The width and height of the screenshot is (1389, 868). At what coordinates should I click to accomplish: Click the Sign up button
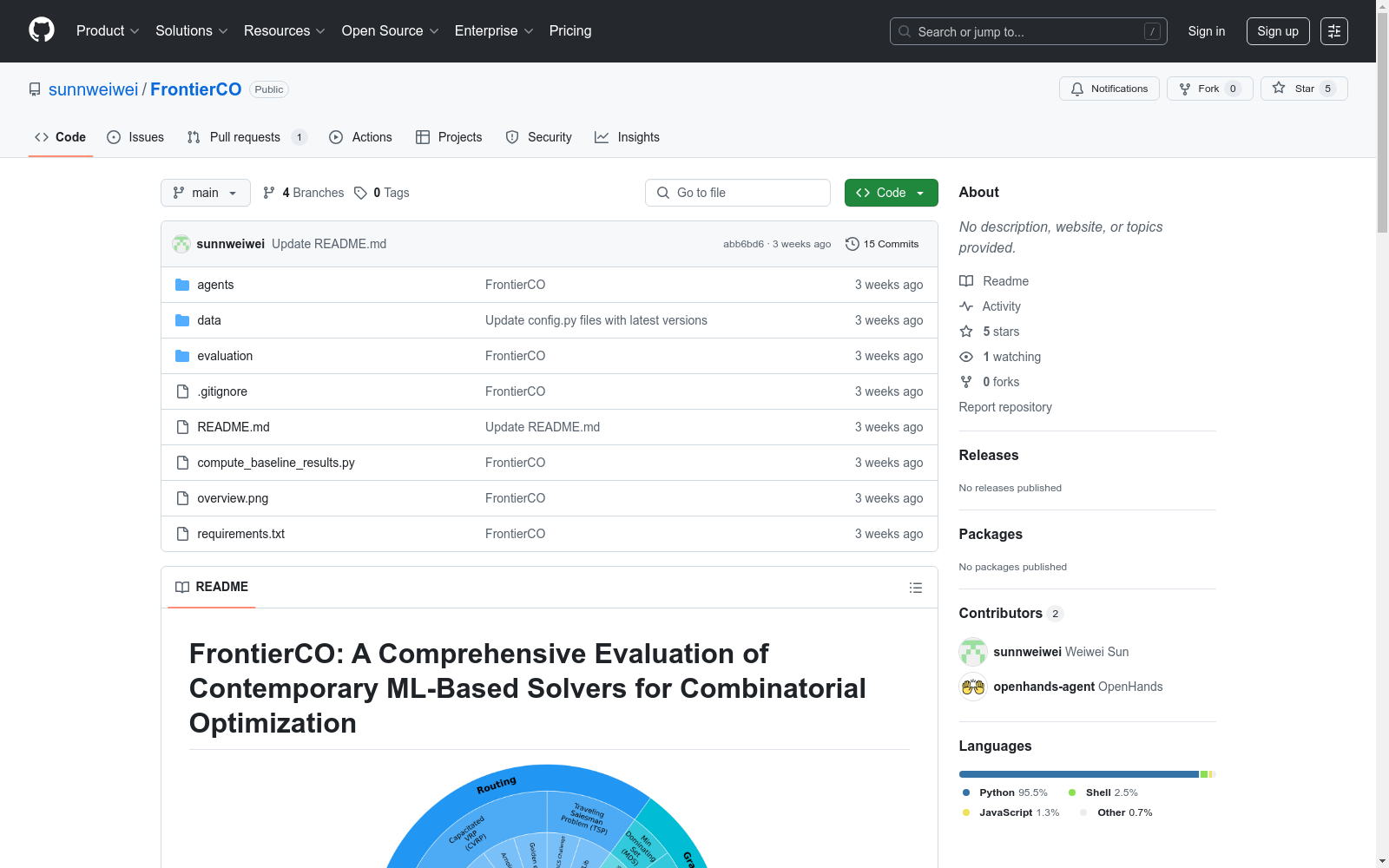click(x=1278, y=31)
